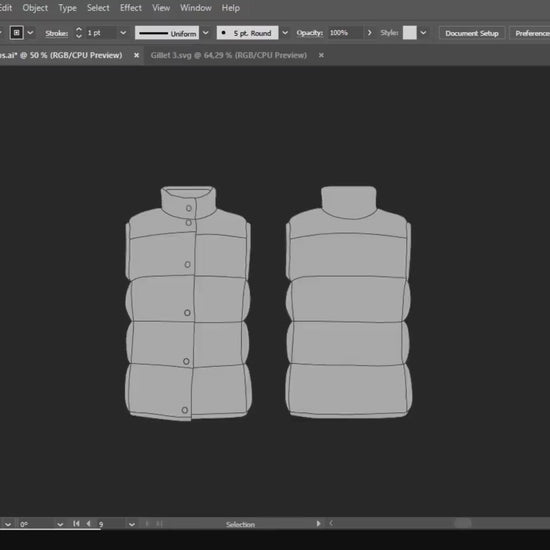Open the 5 pt. Round brush dropdown
Screen dimensions: 550x550
285,33
